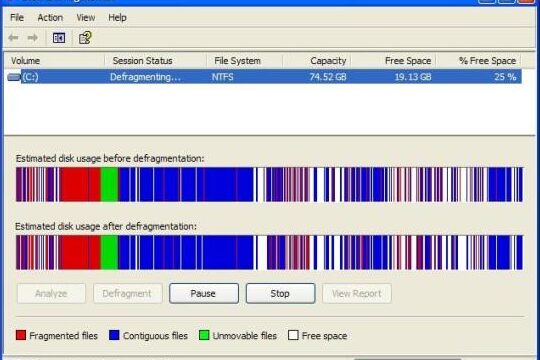
Task: Toggle the console tree pane icon
Action: click(x=59, y=38)
